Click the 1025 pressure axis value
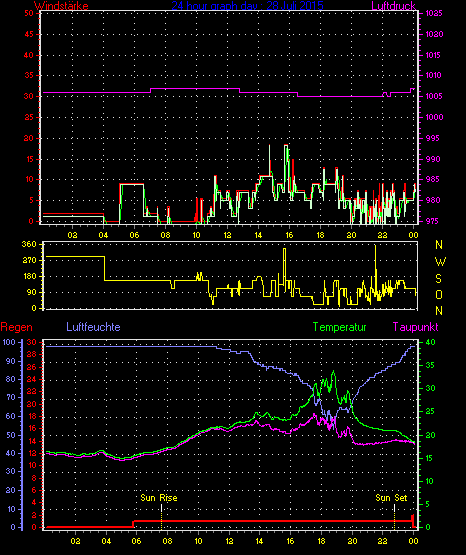The height and width of the screenshot is (555, 466). (x=434, y=13)
